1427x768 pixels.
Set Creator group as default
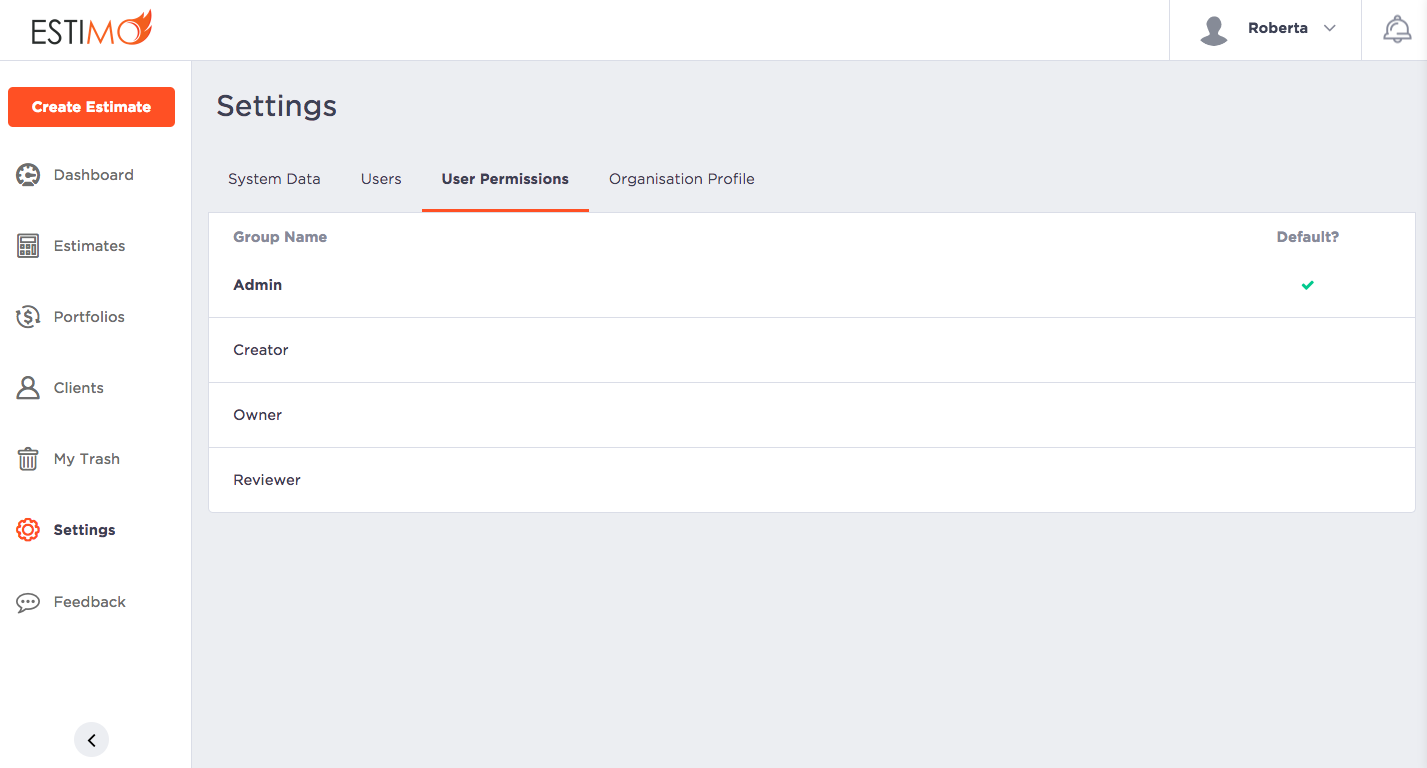point(1307,349)
